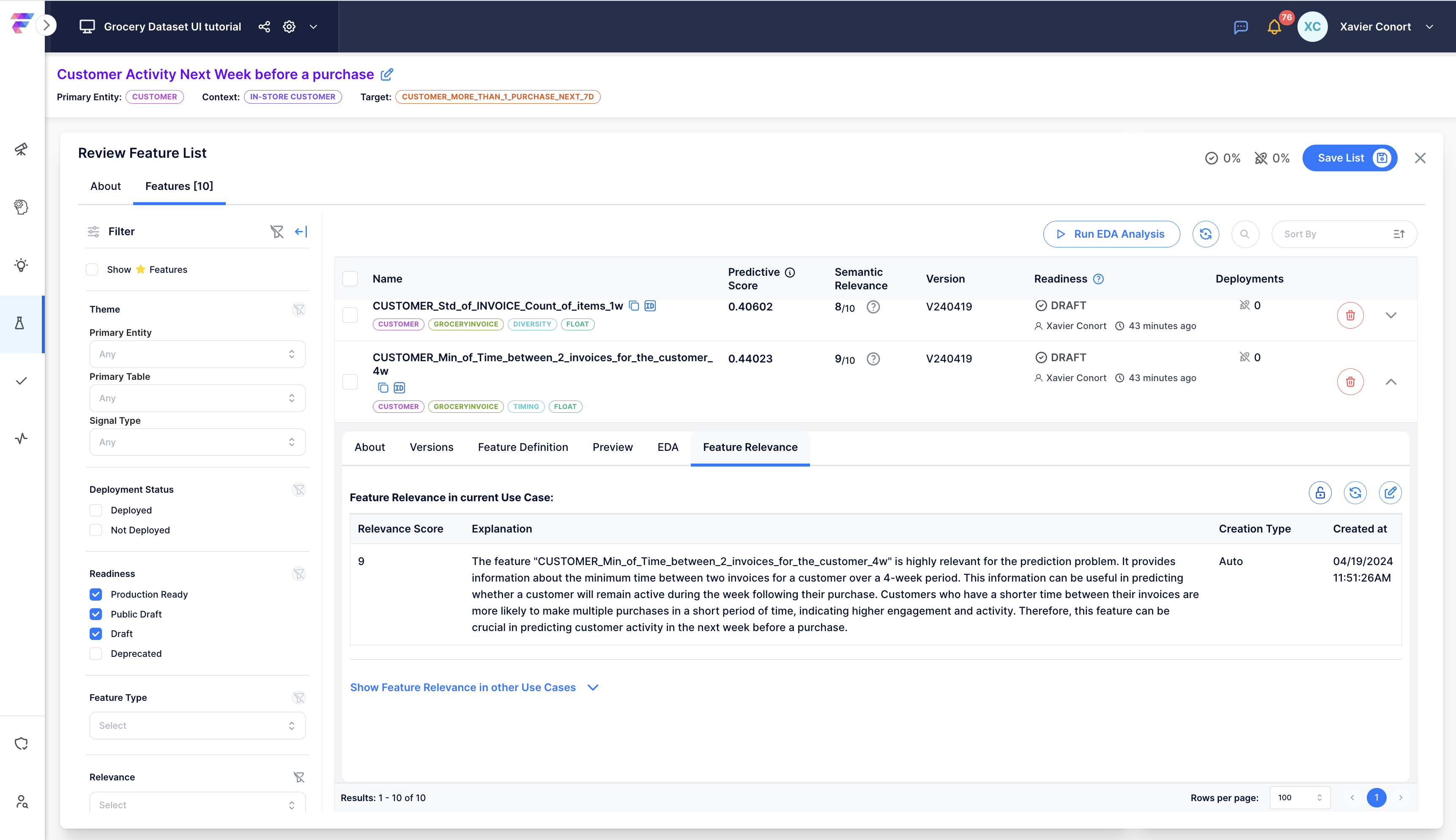The image size is (1456, 840).
Task: Delete the CUSTOMER_Min_of_Time feature
Action: (x=1350, y=382)
